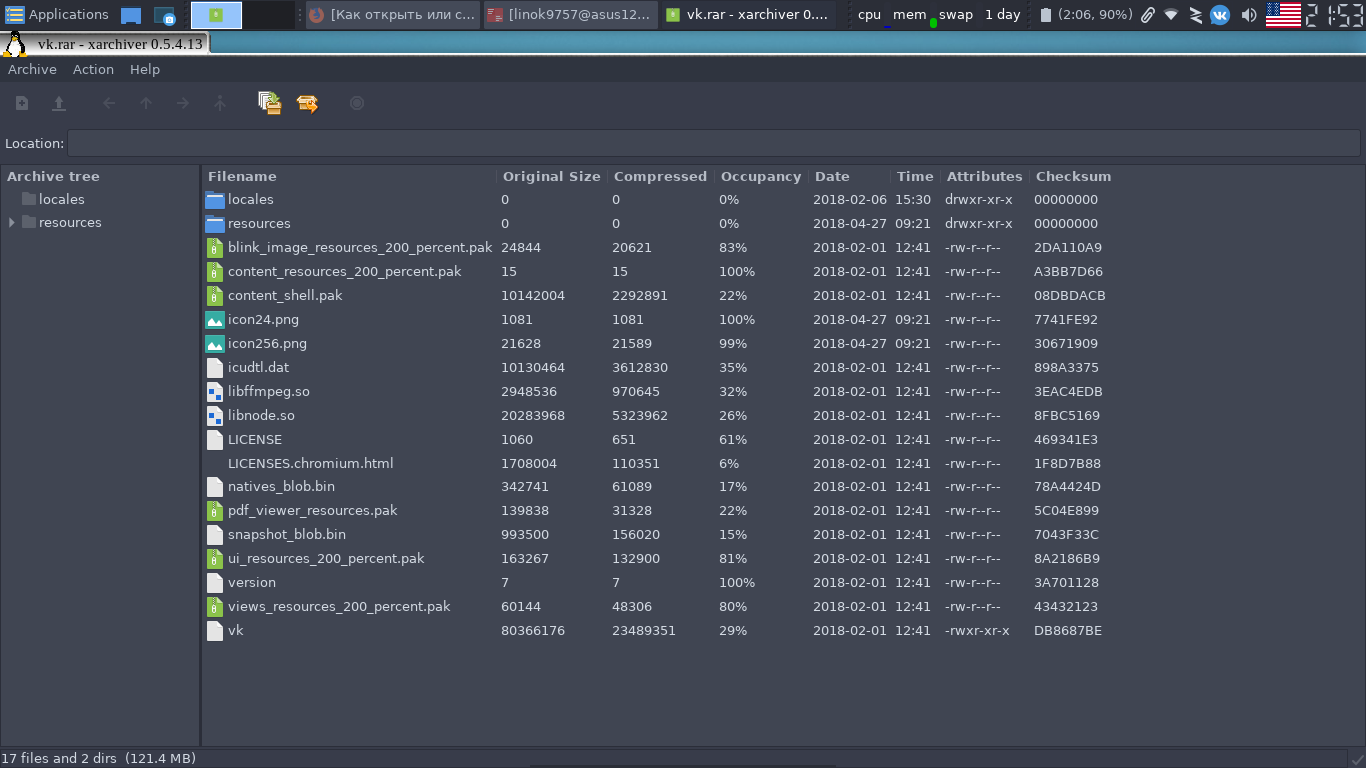This screenshot has width=1366, height=768.
Task: Select locales in the Archive tree
Action: click(61, 199)
